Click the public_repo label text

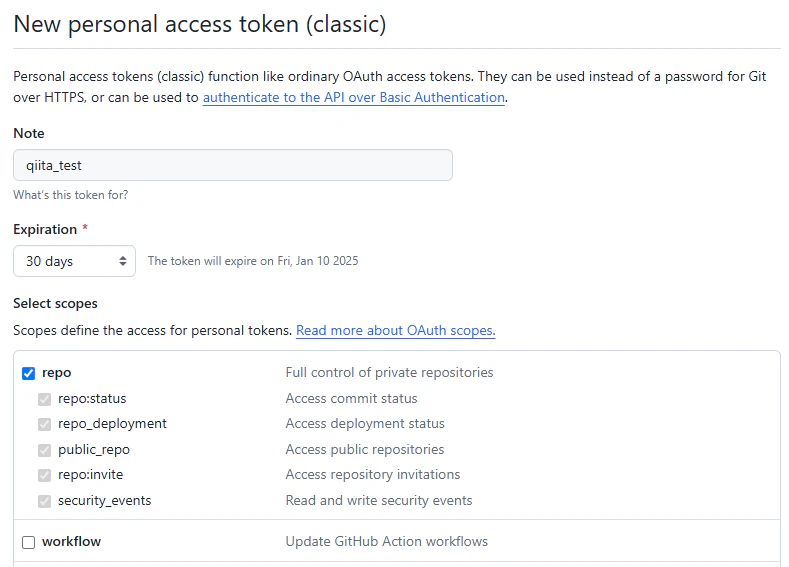pos(94,449)
